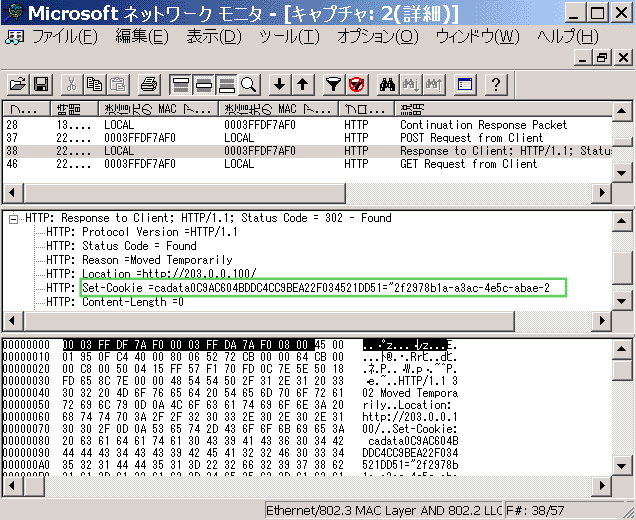This screenshot has height=520, width=636.
Task: Open the 編集(E) menu
Action: pos(142,37)
